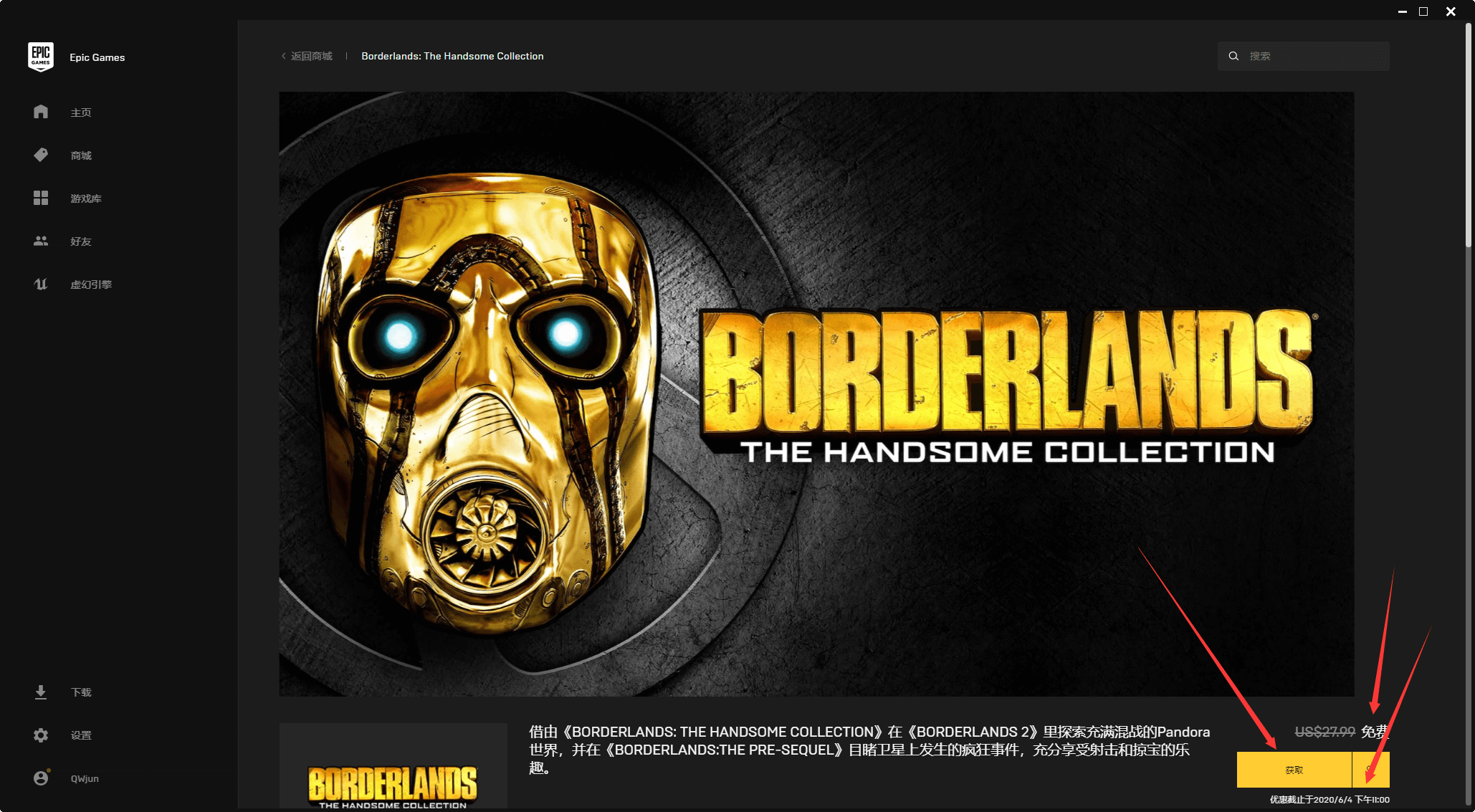Click the QWjun account avatar icon
1475x812 pixels.
click(x=41, y=778)
